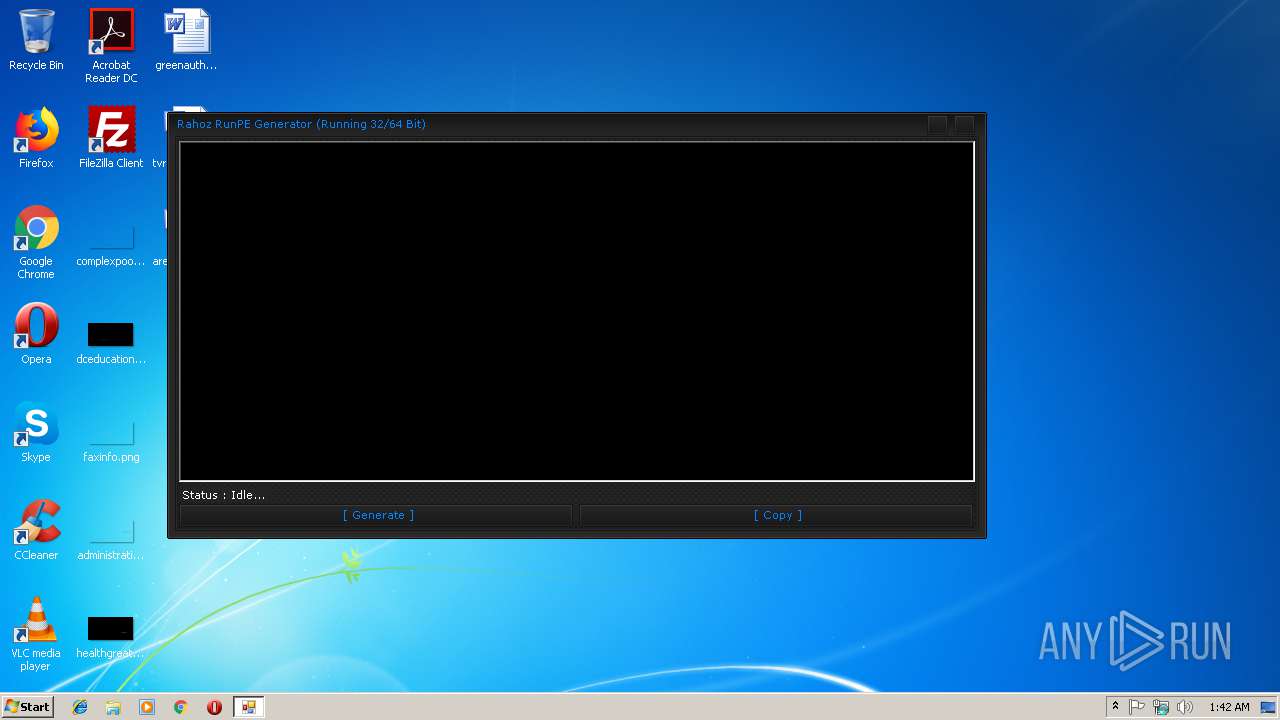Select the greenauth Word document icon
The width and height of the screenshot is (1280, 720).
point(186,41)
